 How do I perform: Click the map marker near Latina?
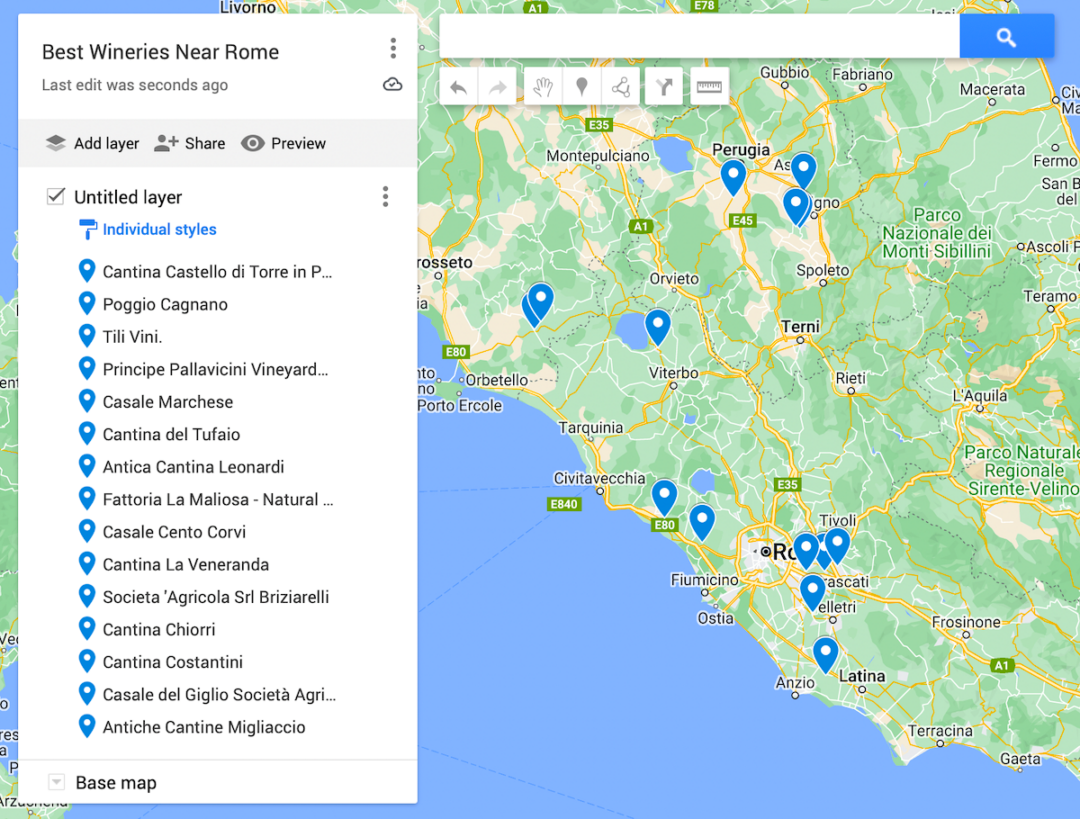[x=825, y=655]
